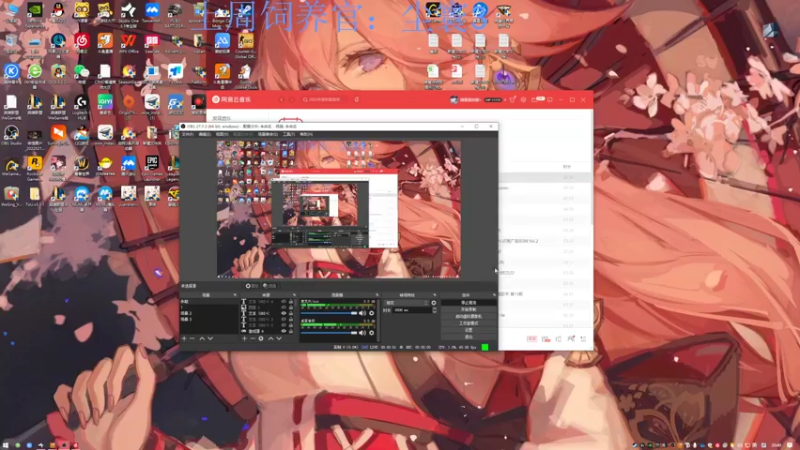
Task: Click the NetEase Music search field
Action: [x=324, y=99]
